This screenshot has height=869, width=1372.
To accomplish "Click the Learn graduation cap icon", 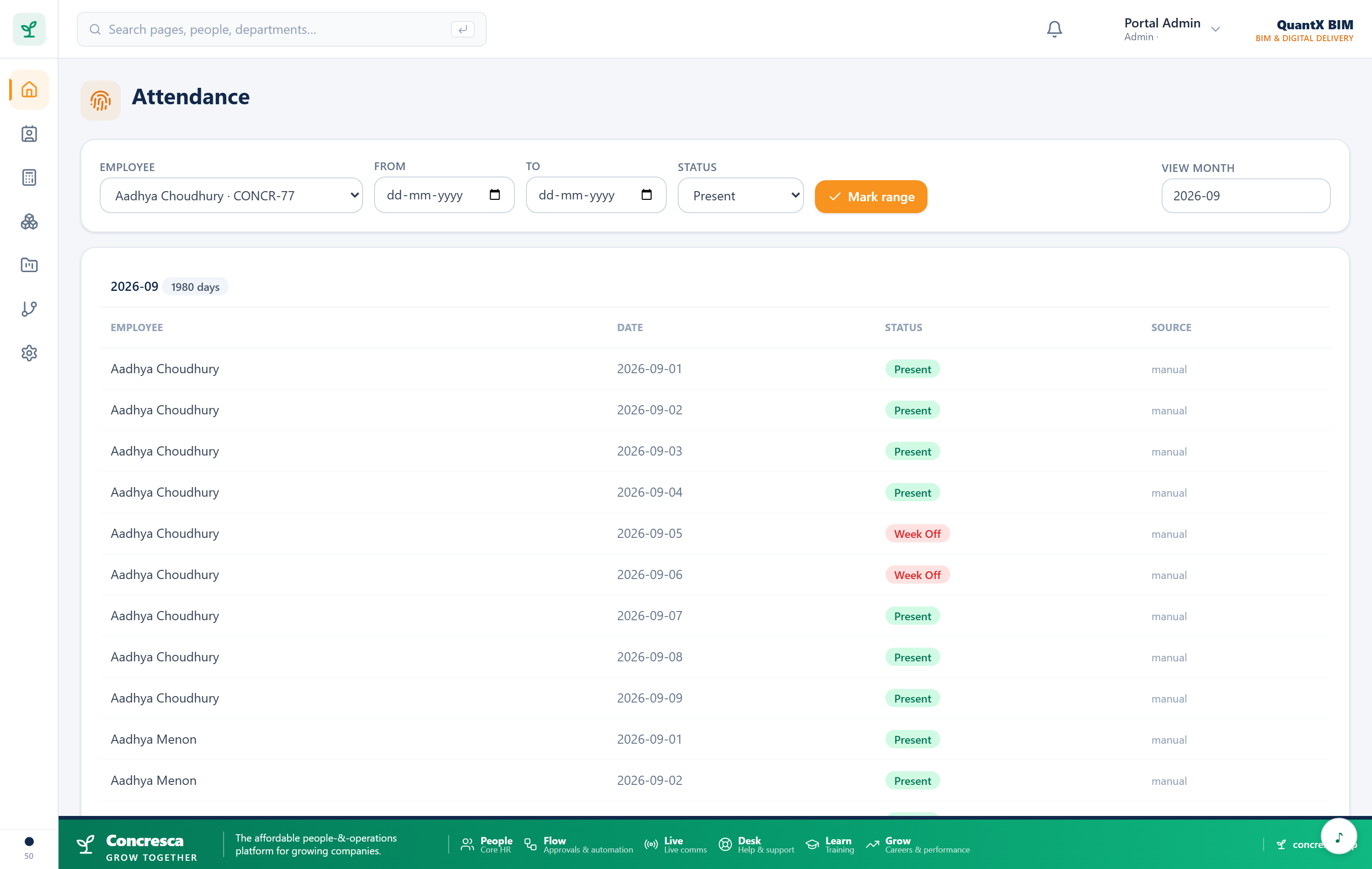I will point(813,844).
